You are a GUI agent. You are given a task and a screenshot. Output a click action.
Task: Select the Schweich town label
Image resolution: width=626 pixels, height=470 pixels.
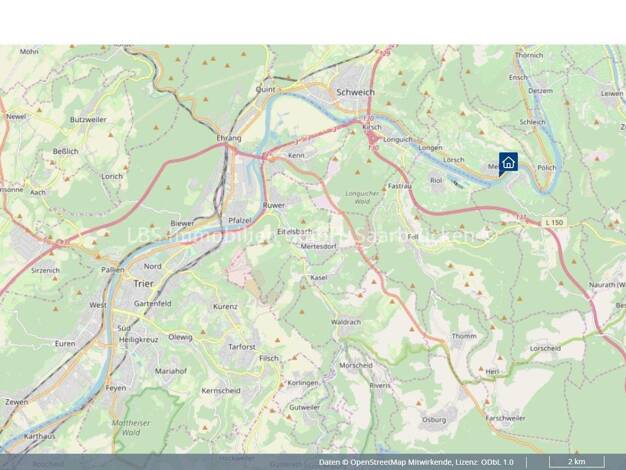pos(355,92)
